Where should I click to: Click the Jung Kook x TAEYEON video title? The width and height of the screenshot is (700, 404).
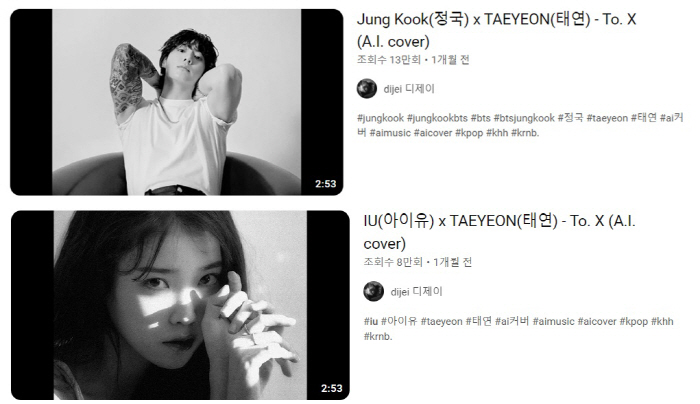[496, 30]
